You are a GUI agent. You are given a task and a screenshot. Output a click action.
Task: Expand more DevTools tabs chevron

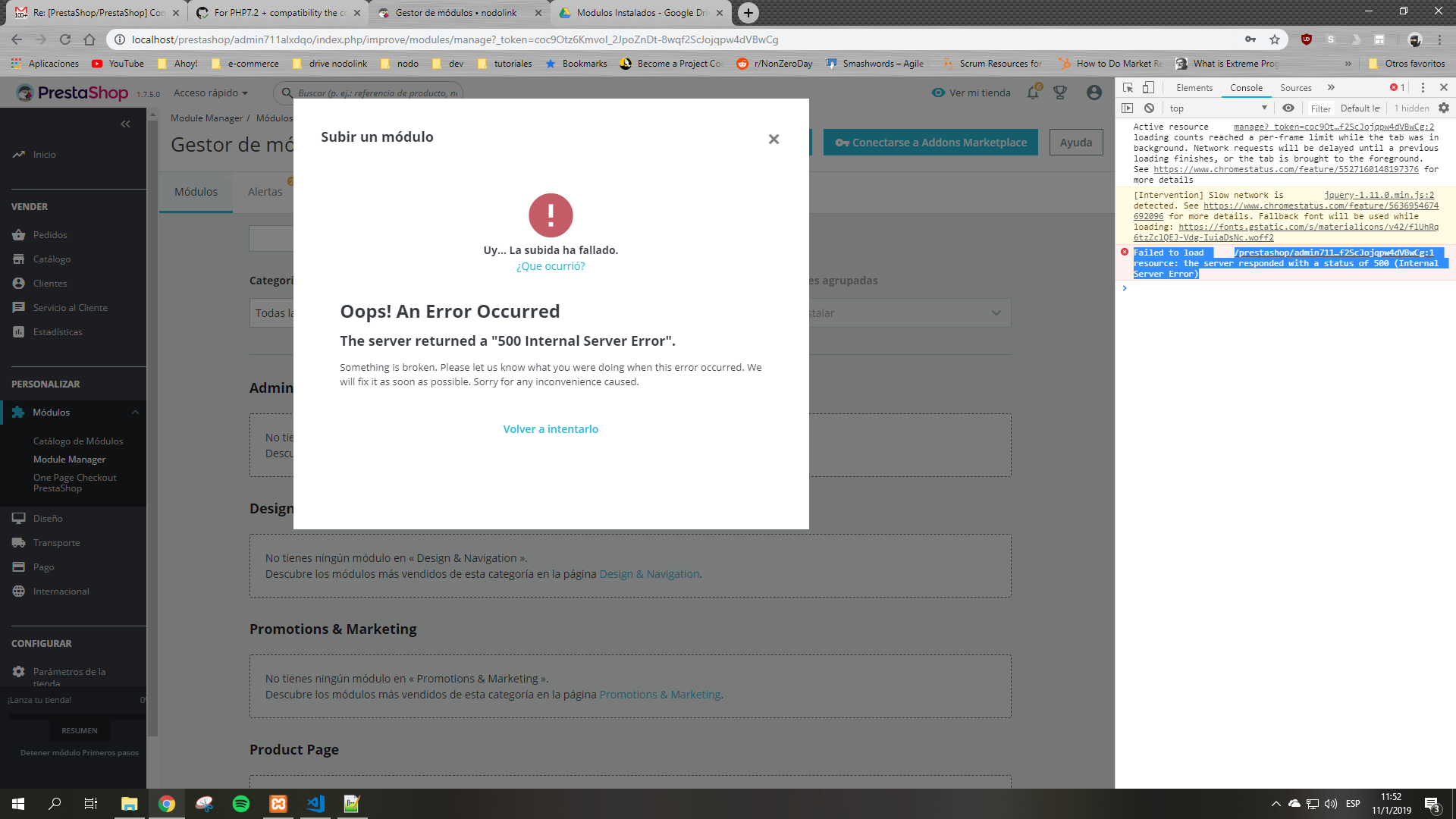pyautogui.click(x=1331, y=87)
